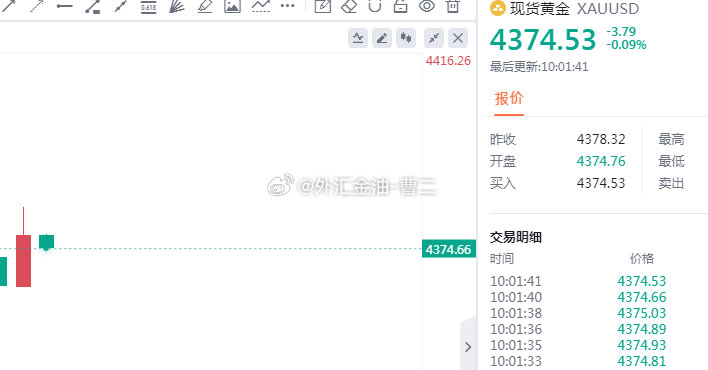This screenshot has width=708, height=370.
Task: Select the highlighter pen tool
Action: (205, 6)
